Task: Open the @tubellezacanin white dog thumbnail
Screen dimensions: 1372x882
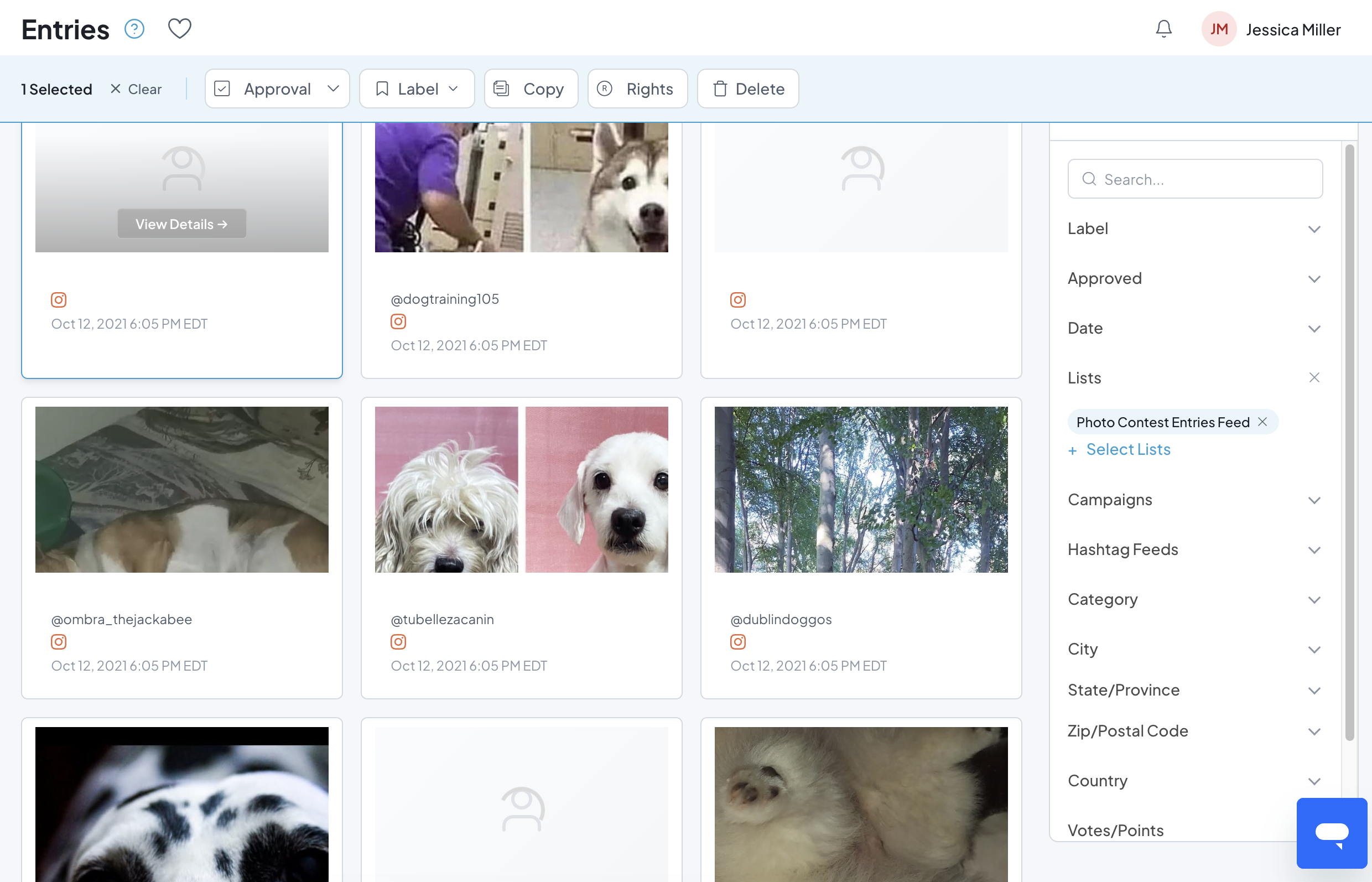Action: (522, 490)
